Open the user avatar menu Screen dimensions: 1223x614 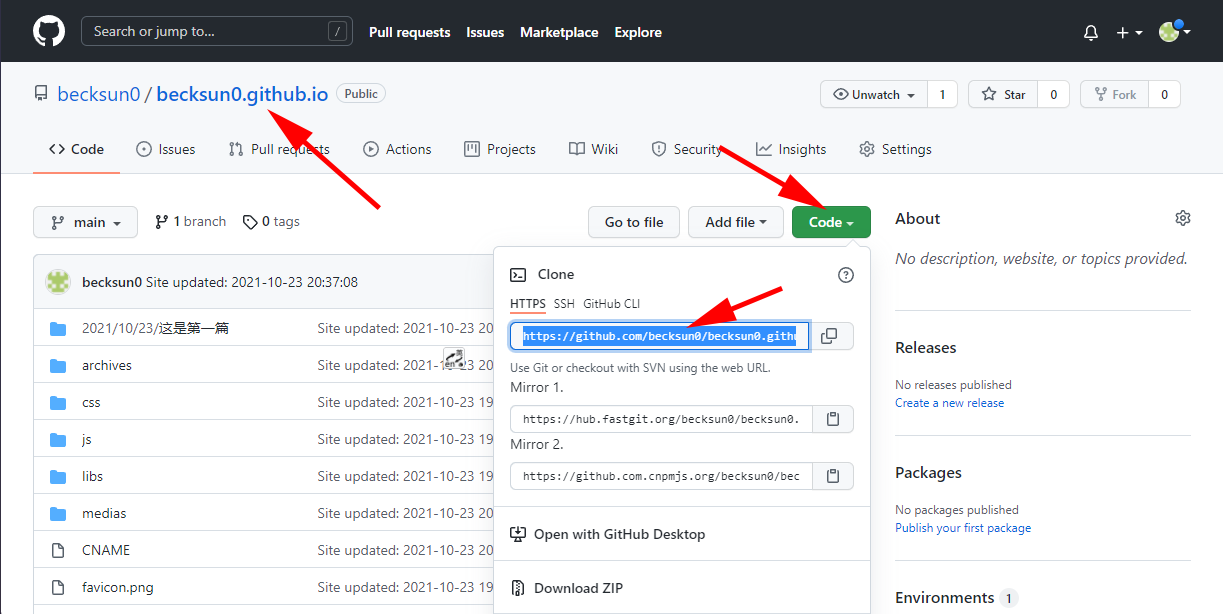tap(1175, 32)
